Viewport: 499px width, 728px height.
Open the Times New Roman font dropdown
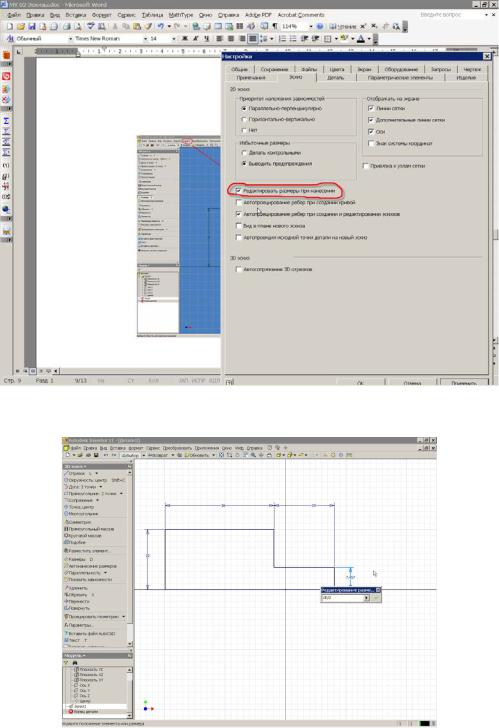[145, 39]
